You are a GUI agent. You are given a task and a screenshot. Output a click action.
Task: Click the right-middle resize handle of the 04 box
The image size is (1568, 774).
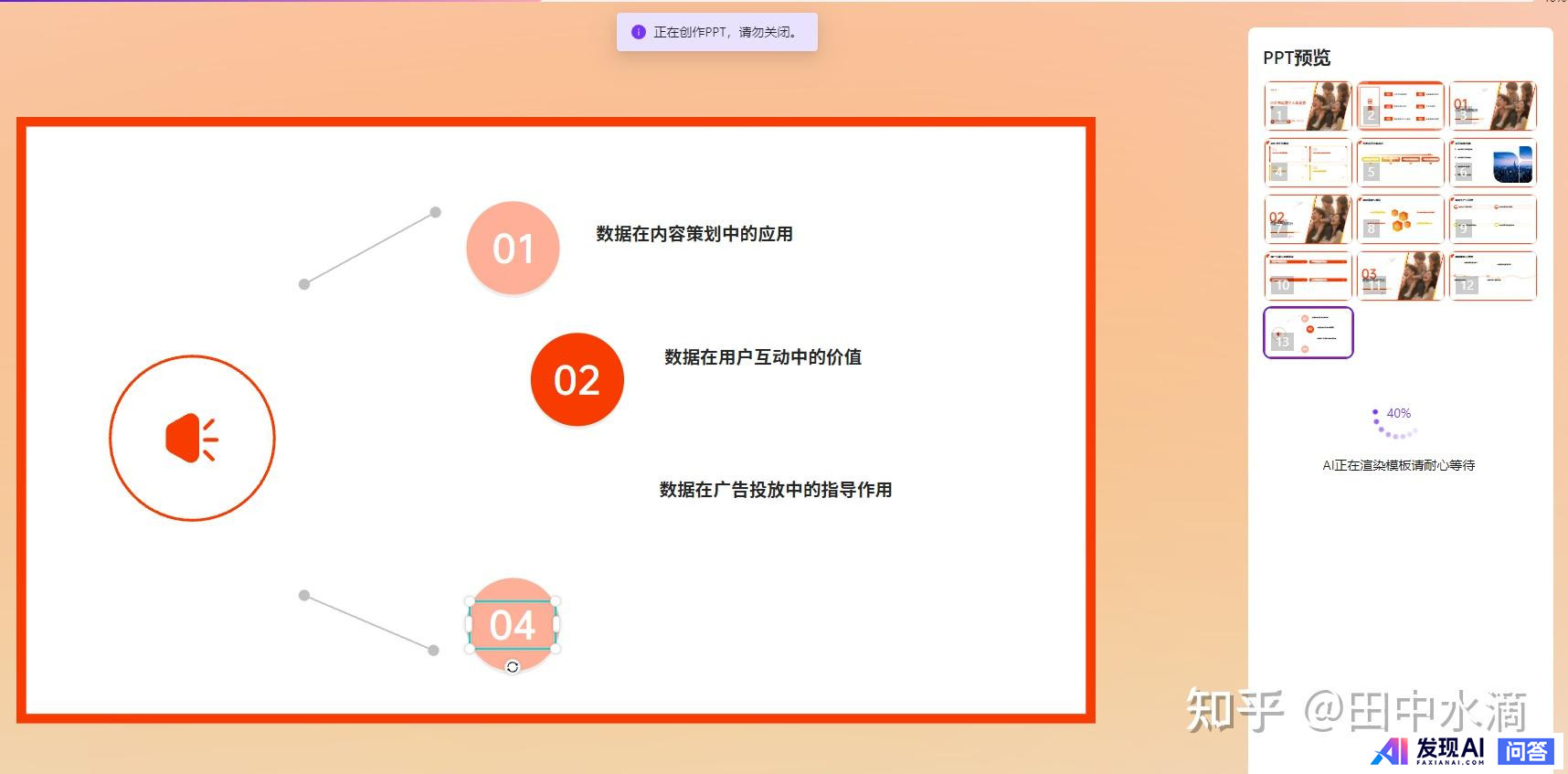point(556,625)
